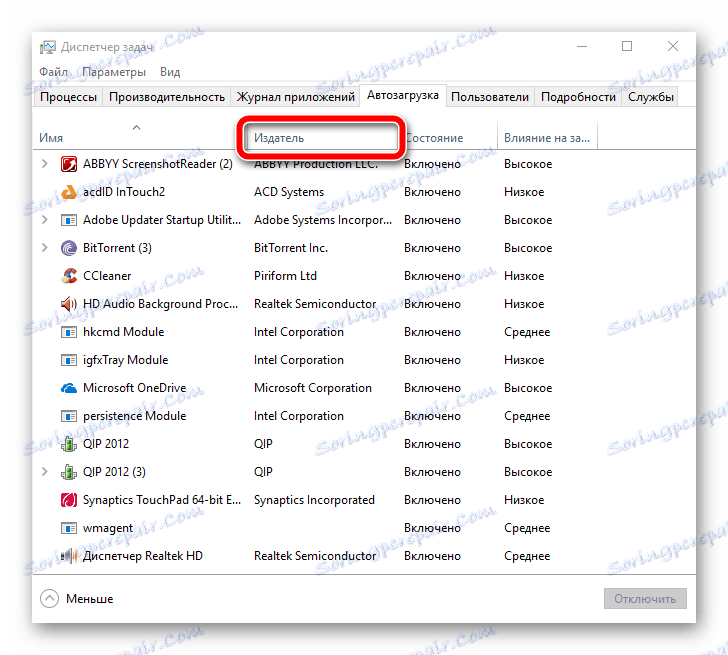Expand the BitTorrent (3) group
The height and width of the screenshot is (655, 728).
pos(45,248)
